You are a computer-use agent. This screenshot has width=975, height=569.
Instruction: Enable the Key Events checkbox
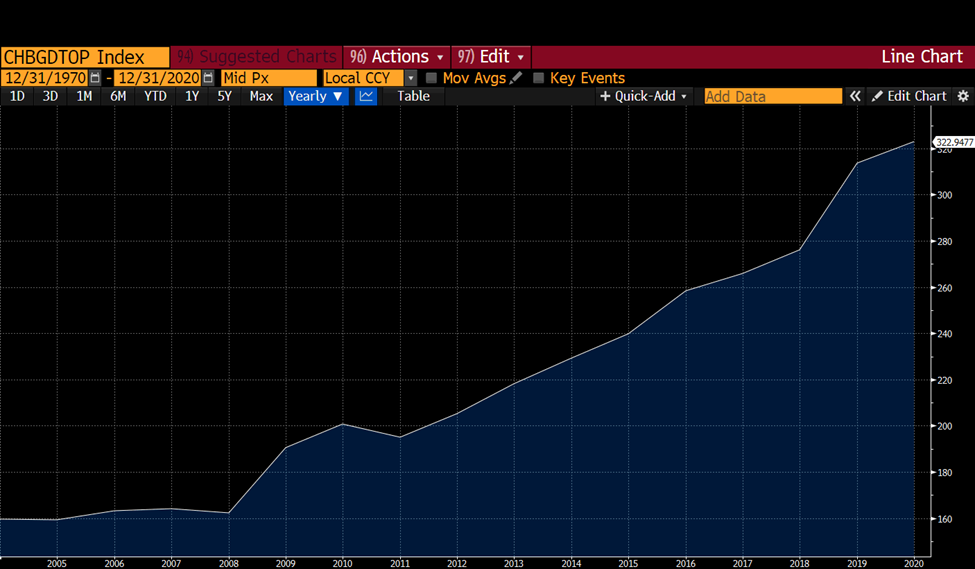pyautogui.click(x=538, y=78)
